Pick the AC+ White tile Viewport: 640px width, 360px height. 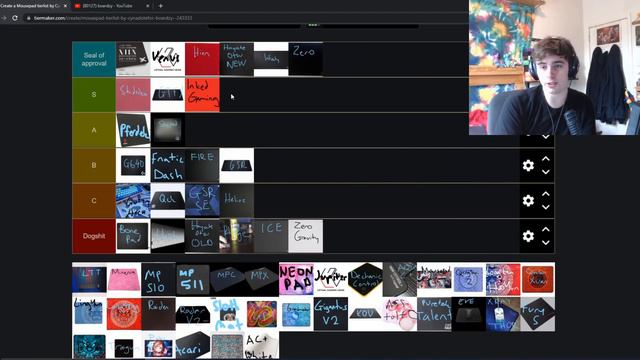[262, 345]
